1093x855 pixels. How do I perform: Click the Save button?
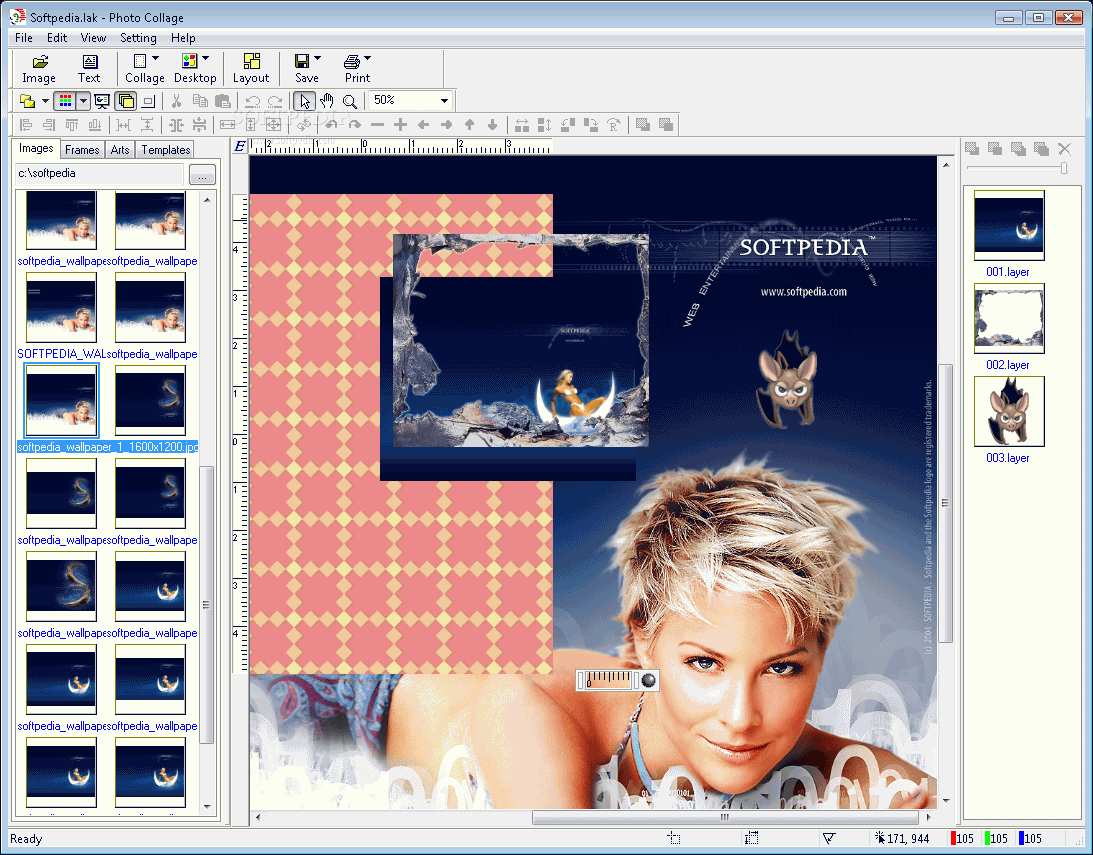coord(307,69)
